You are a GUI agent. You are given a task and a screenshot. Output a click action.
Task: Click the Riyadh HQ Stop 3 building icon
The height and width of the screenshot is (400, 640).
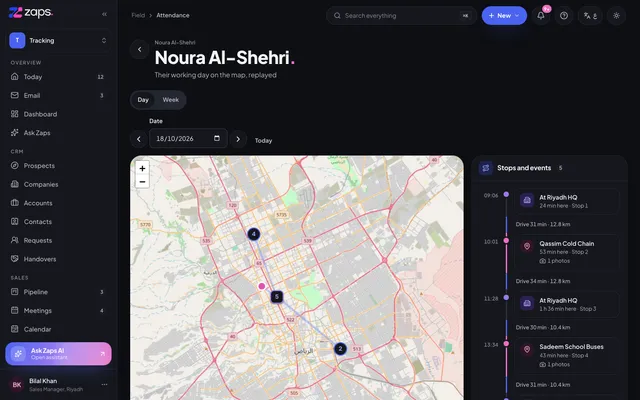coord(527,303)
